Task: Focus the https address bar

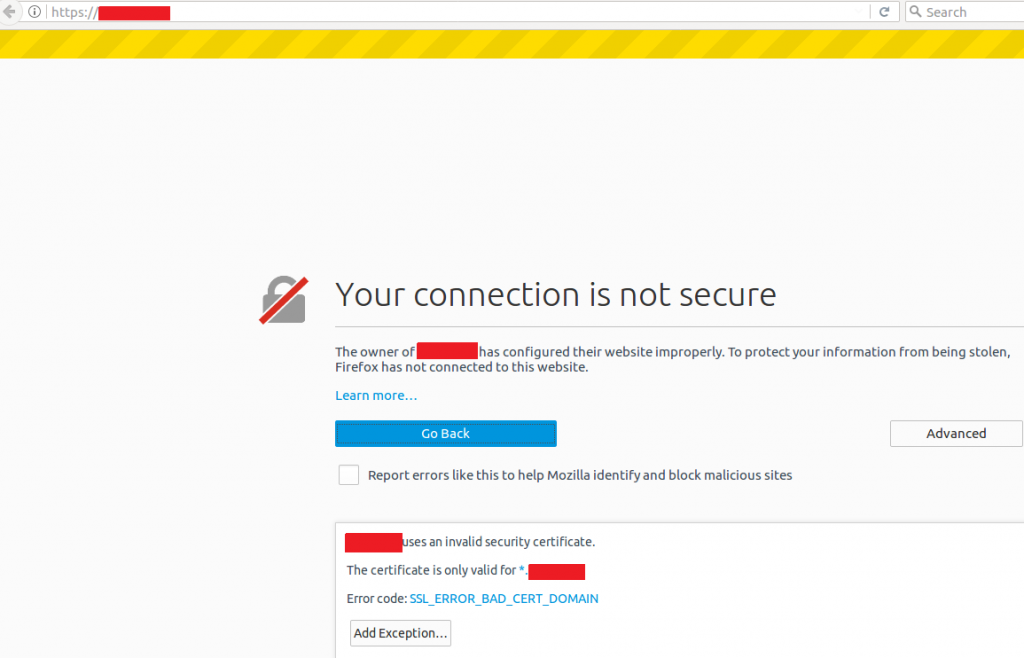Action: click(451, 12)
